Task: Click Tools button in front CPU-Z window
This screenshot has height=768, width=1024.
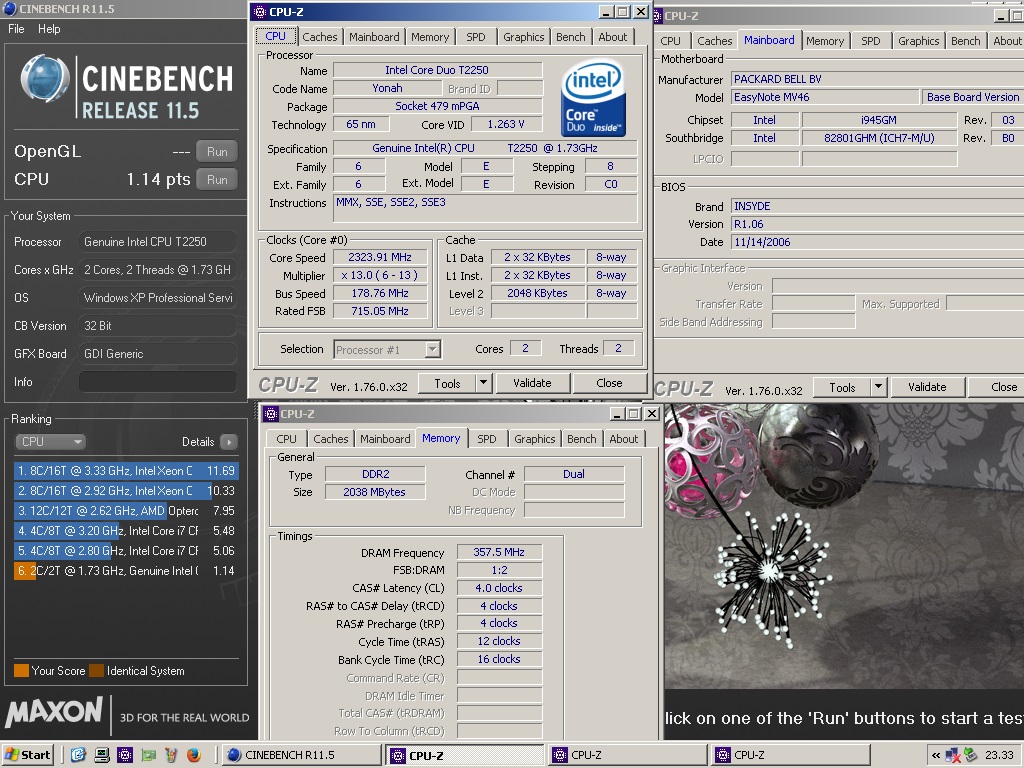Action: click(x=447, y=384)
